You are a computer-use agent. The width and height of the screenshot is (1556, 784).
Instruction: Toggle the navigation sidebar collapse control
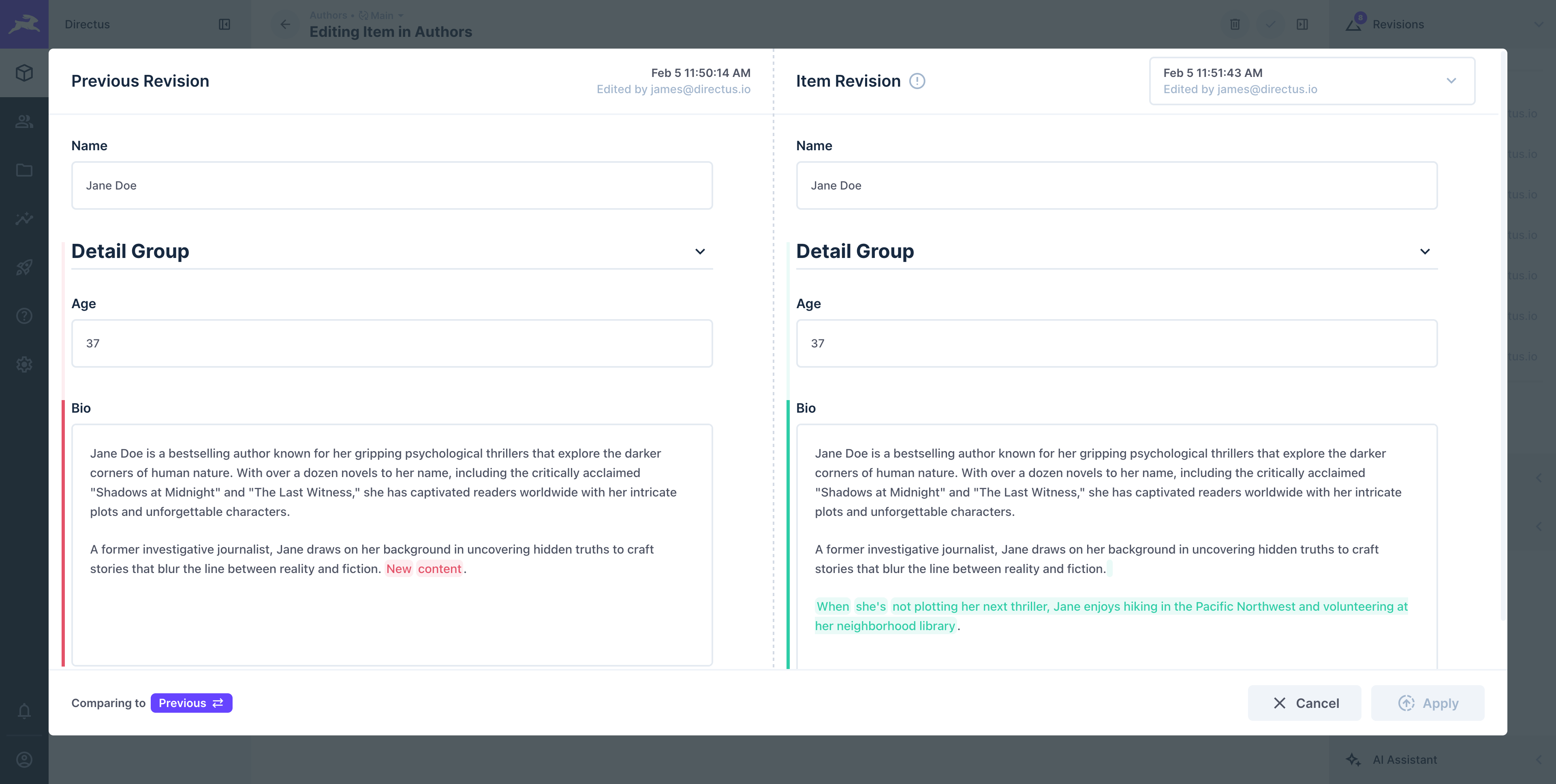224,24
